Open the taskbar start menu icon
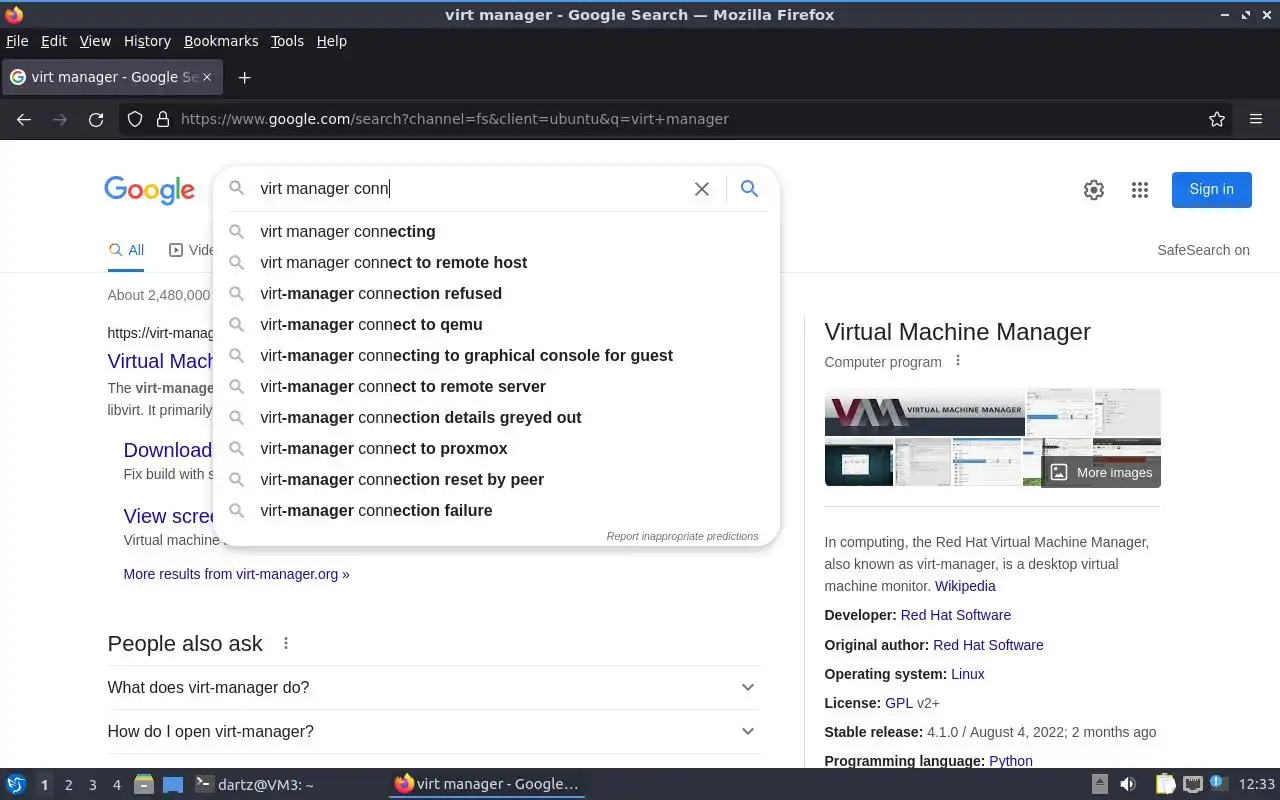This screenshot has height=800, width=1280. pos(16,785)
